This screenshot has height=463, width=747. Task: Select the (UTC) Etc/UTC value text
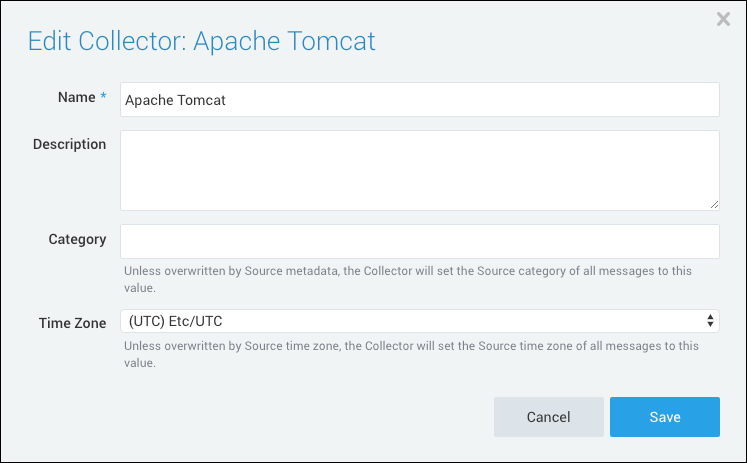(175, 320)
